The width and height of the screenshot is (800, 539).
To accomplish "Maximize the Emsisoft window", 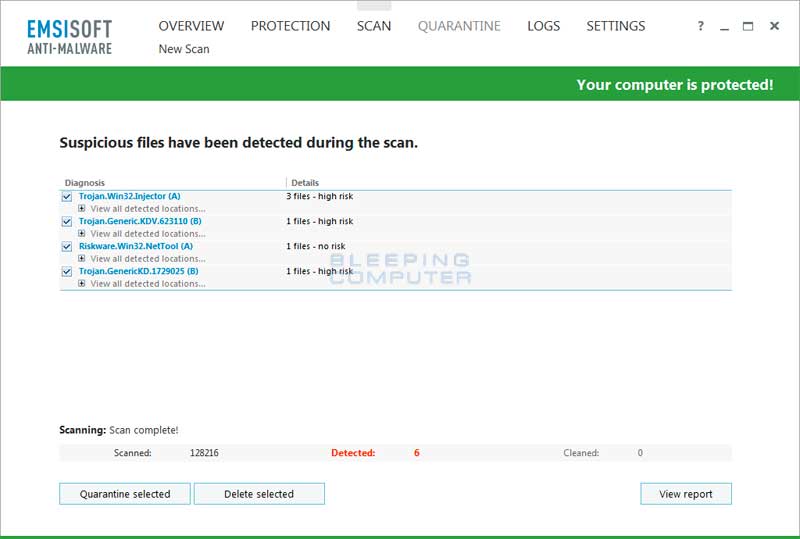I will (x=748, y=26).
